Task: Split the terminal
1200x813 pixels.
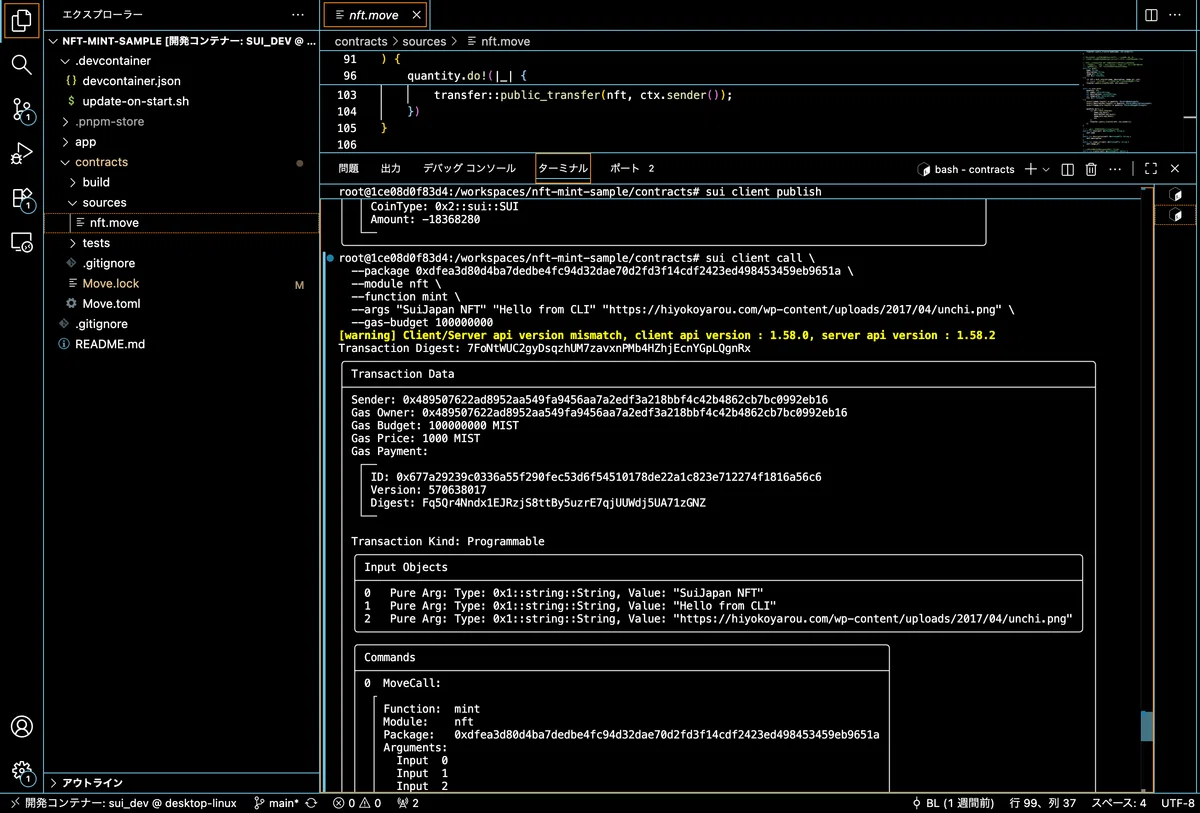Action: tap(1067, 169)
